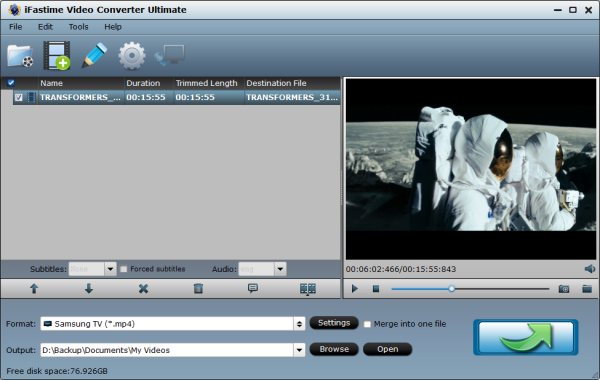Screen dimensions: 600x380
Task: Open the Format selector arrows
Action: [299, 324]
